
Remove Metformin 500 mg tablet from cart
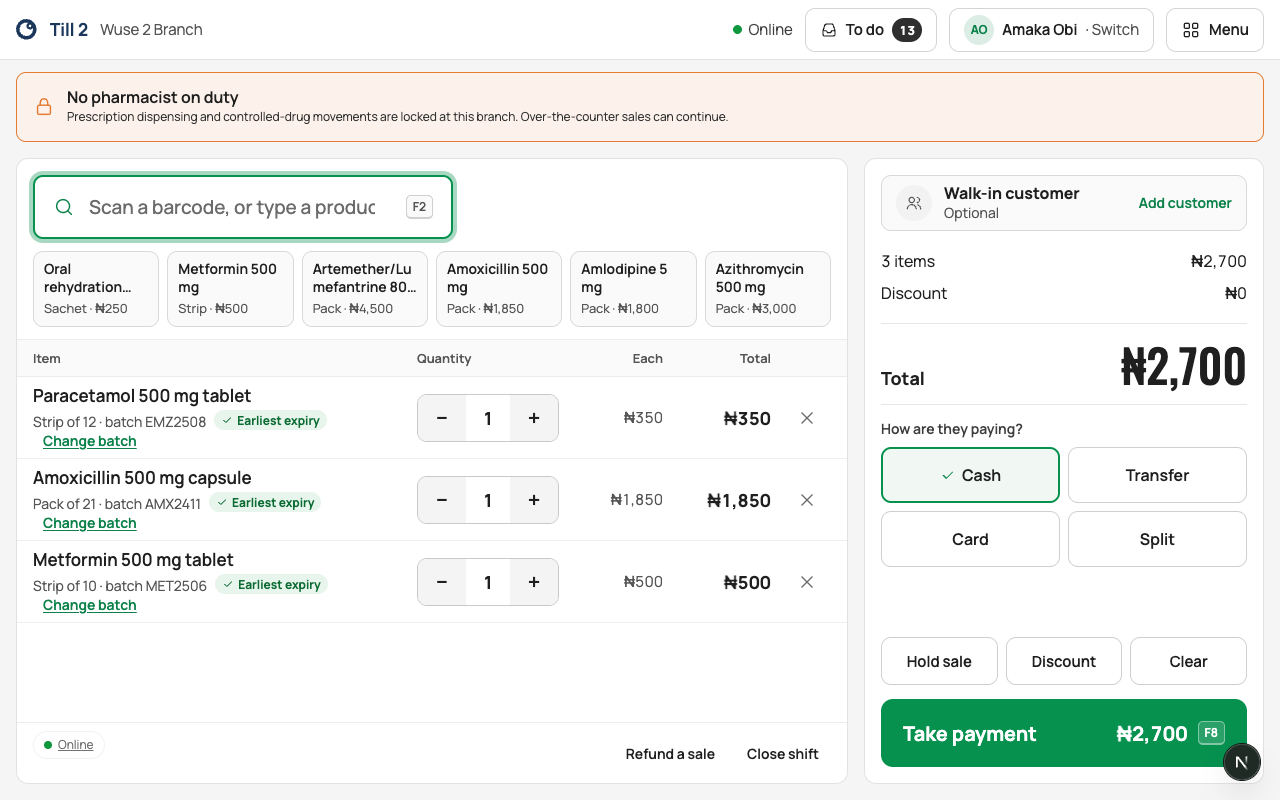[807, 582]
